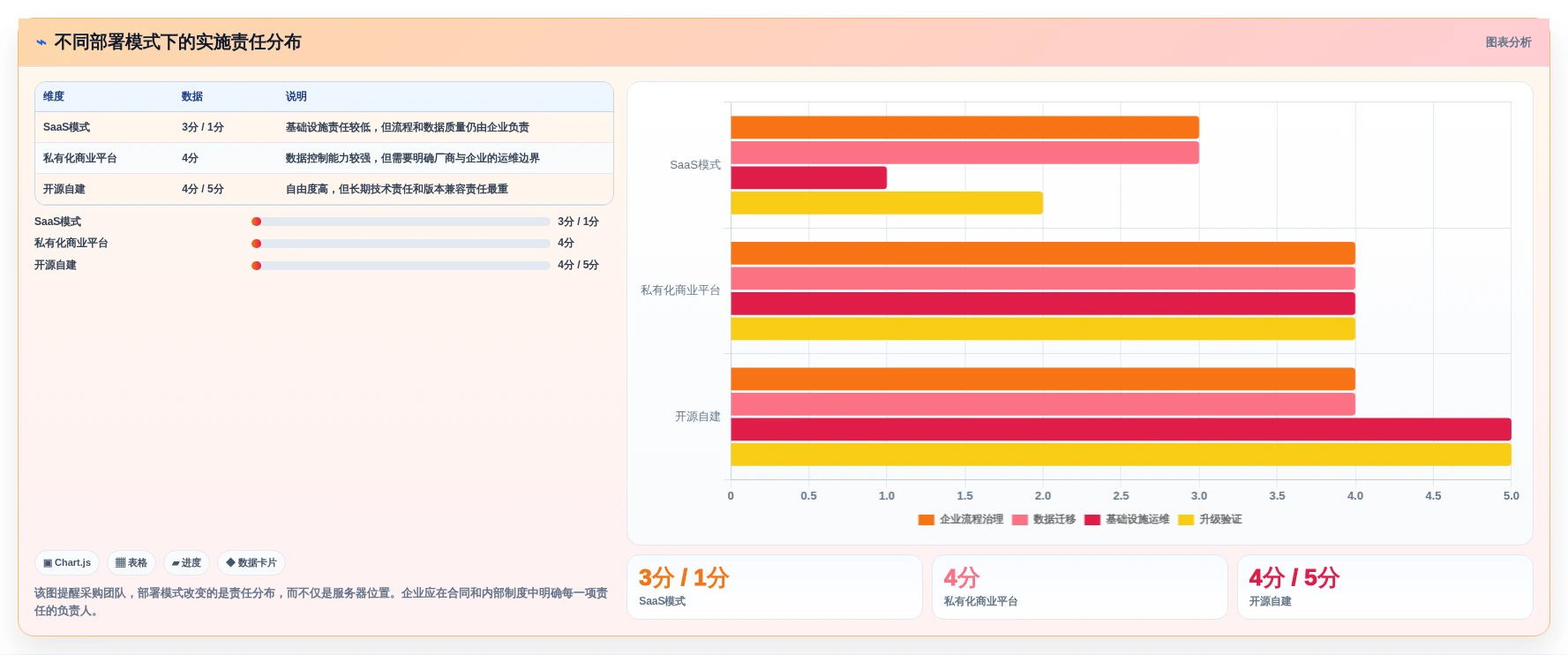The image size is (1568, 655).
Task: Click the 2.5 x-axis tick label
Action: pyautogui.click(x=1121, y=496)
